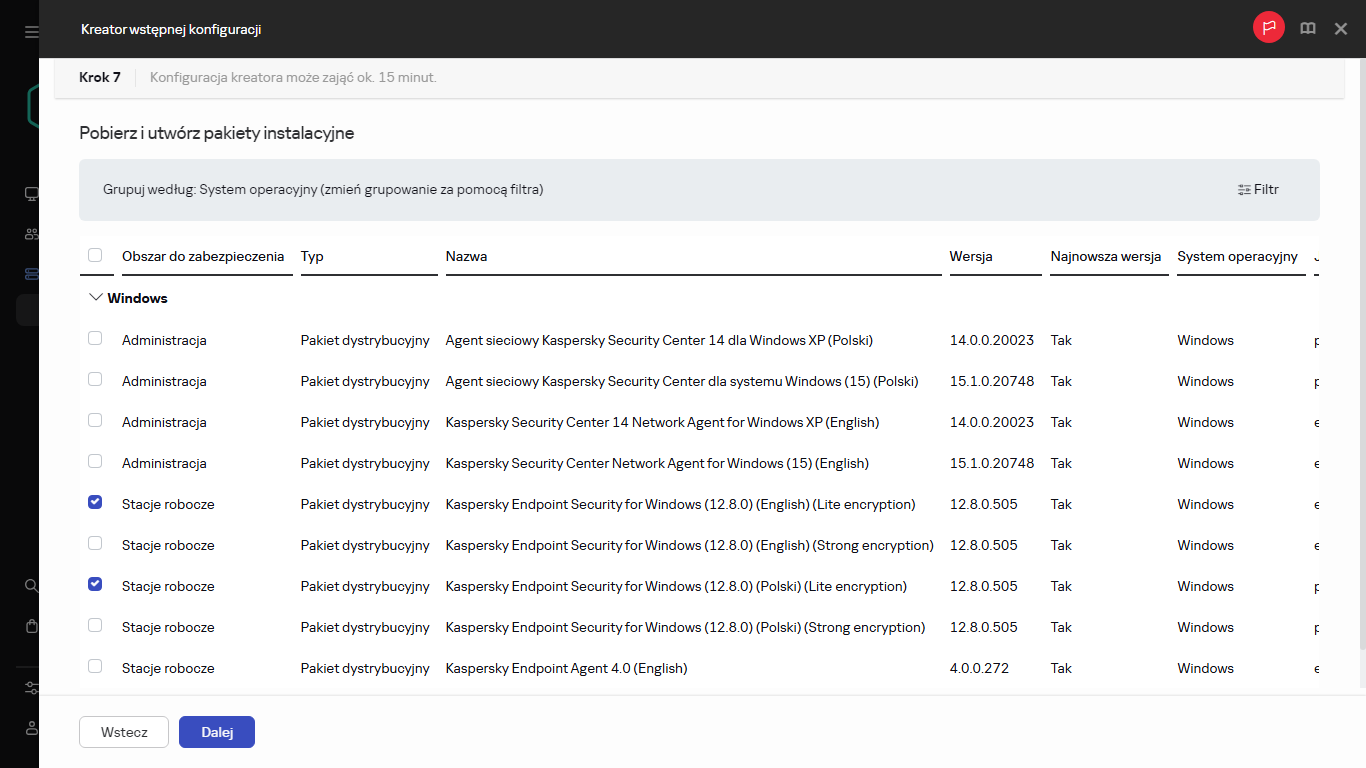Image resolution: width=1366 pixels, height=768 pixels.
Task: Click the magnifier search icon in sidebar
Action: (x=31, y=586)
